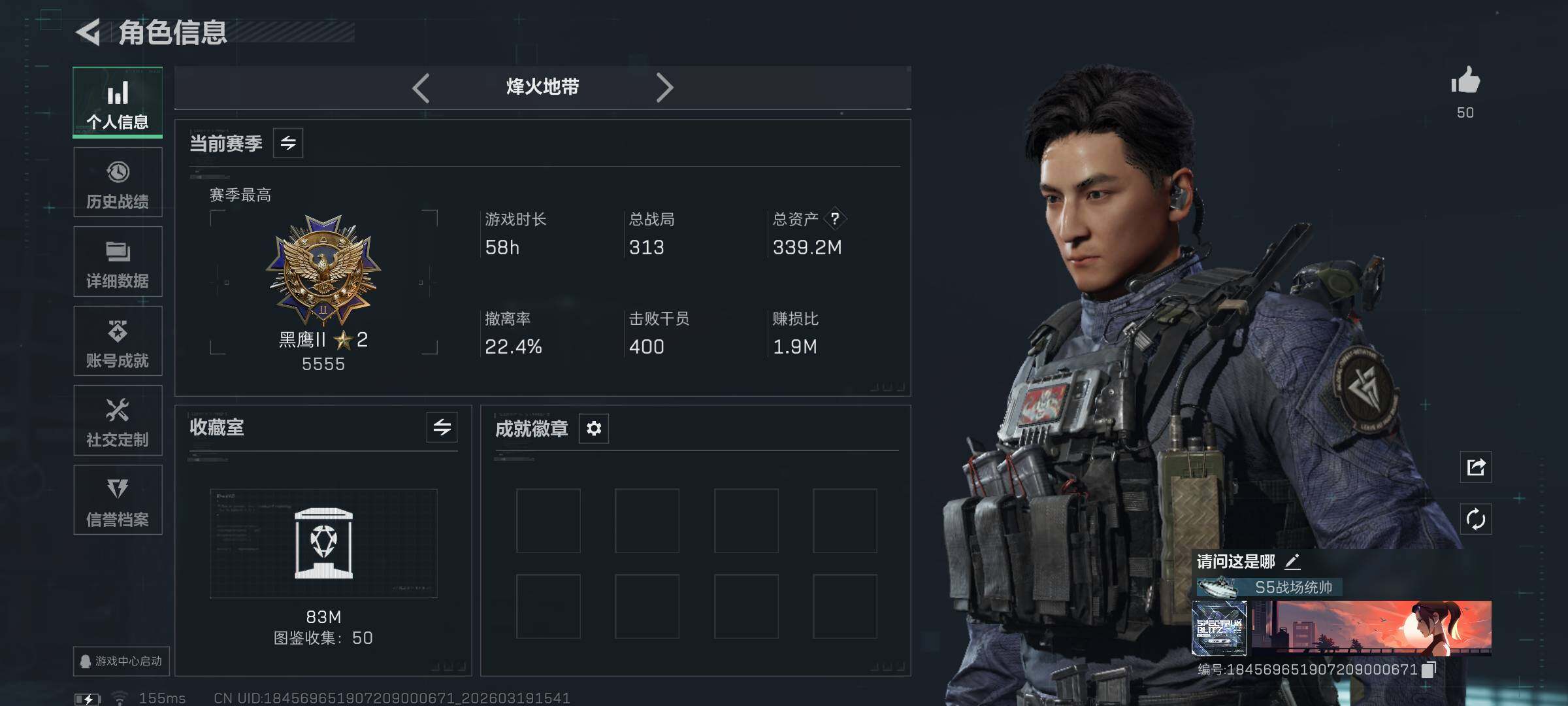Open 成就徽章 settings gear

(x=594, y=428)
